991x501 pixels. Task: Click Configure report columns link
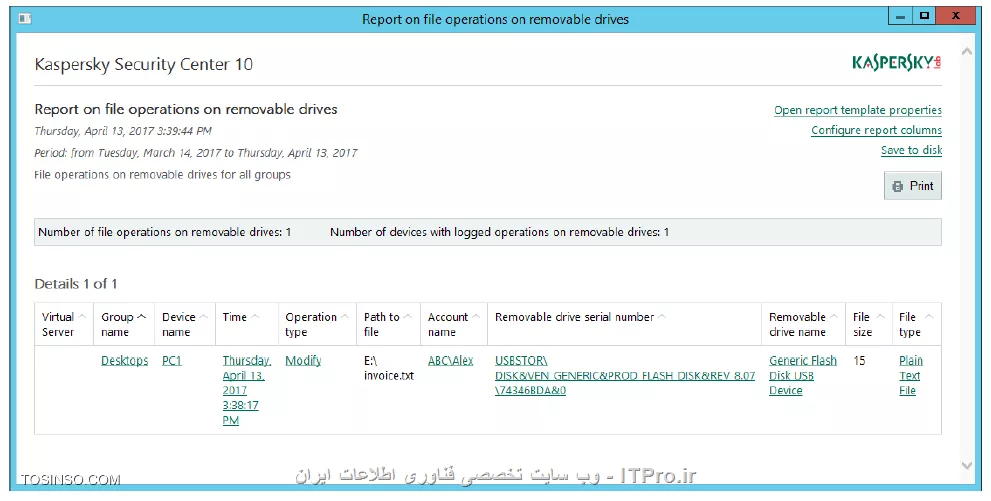(x=876, y=130)
